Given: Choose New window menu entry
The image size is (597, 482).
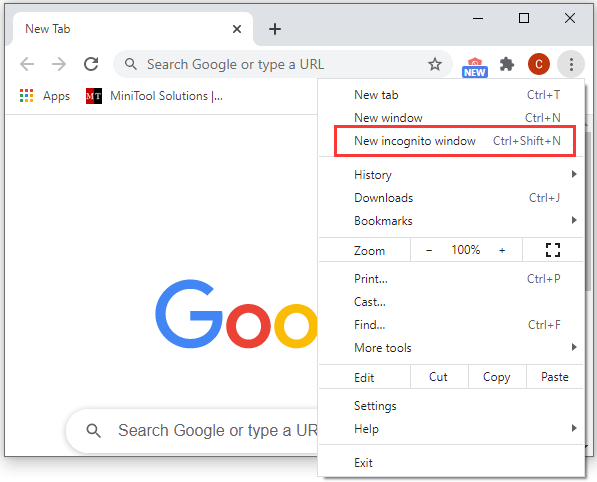Looking at the screenshot, I should 451,118.
